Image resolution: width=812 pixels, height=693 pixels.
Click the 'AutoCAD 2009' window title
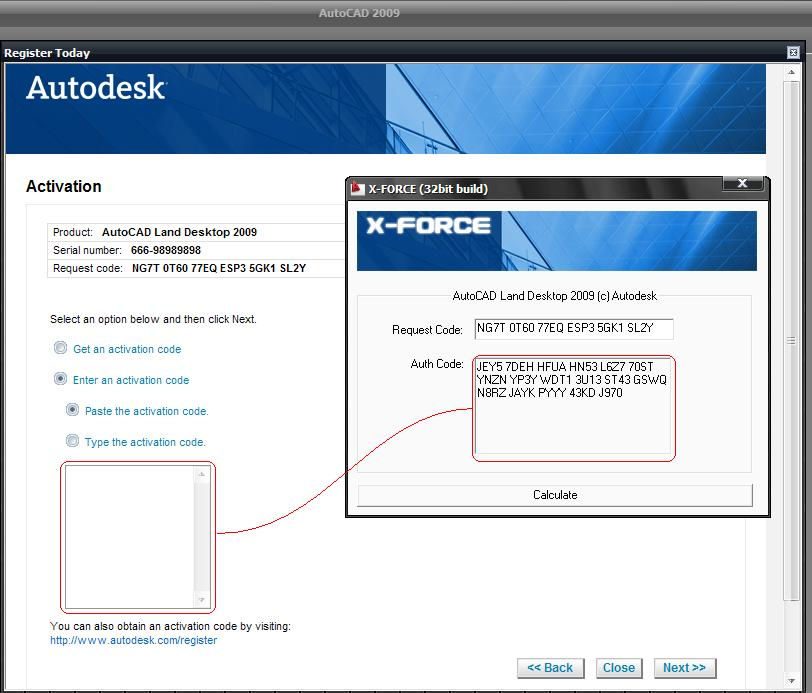[359, 13]
